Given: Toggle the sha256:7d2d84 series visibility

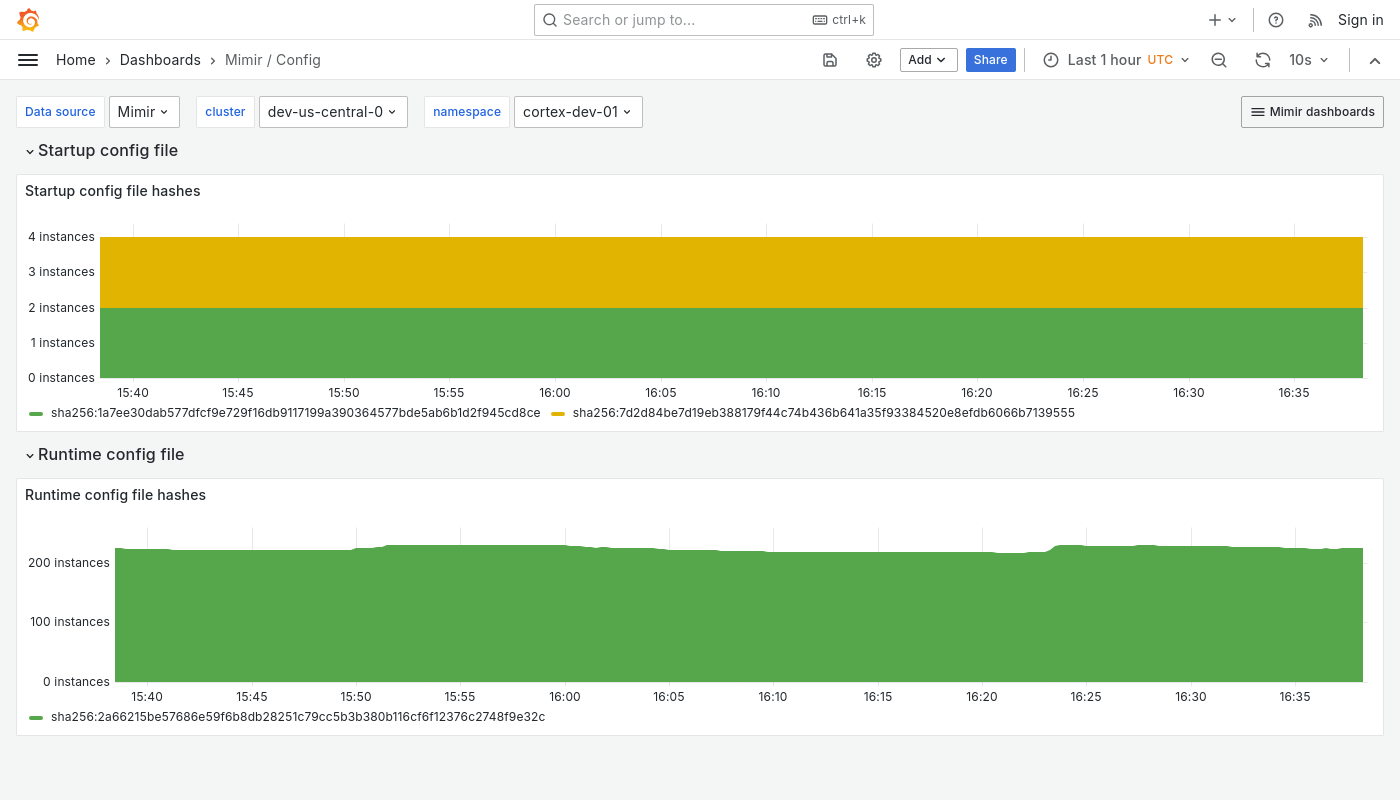Looking at the screenshot, I should [x=823, y=413].
